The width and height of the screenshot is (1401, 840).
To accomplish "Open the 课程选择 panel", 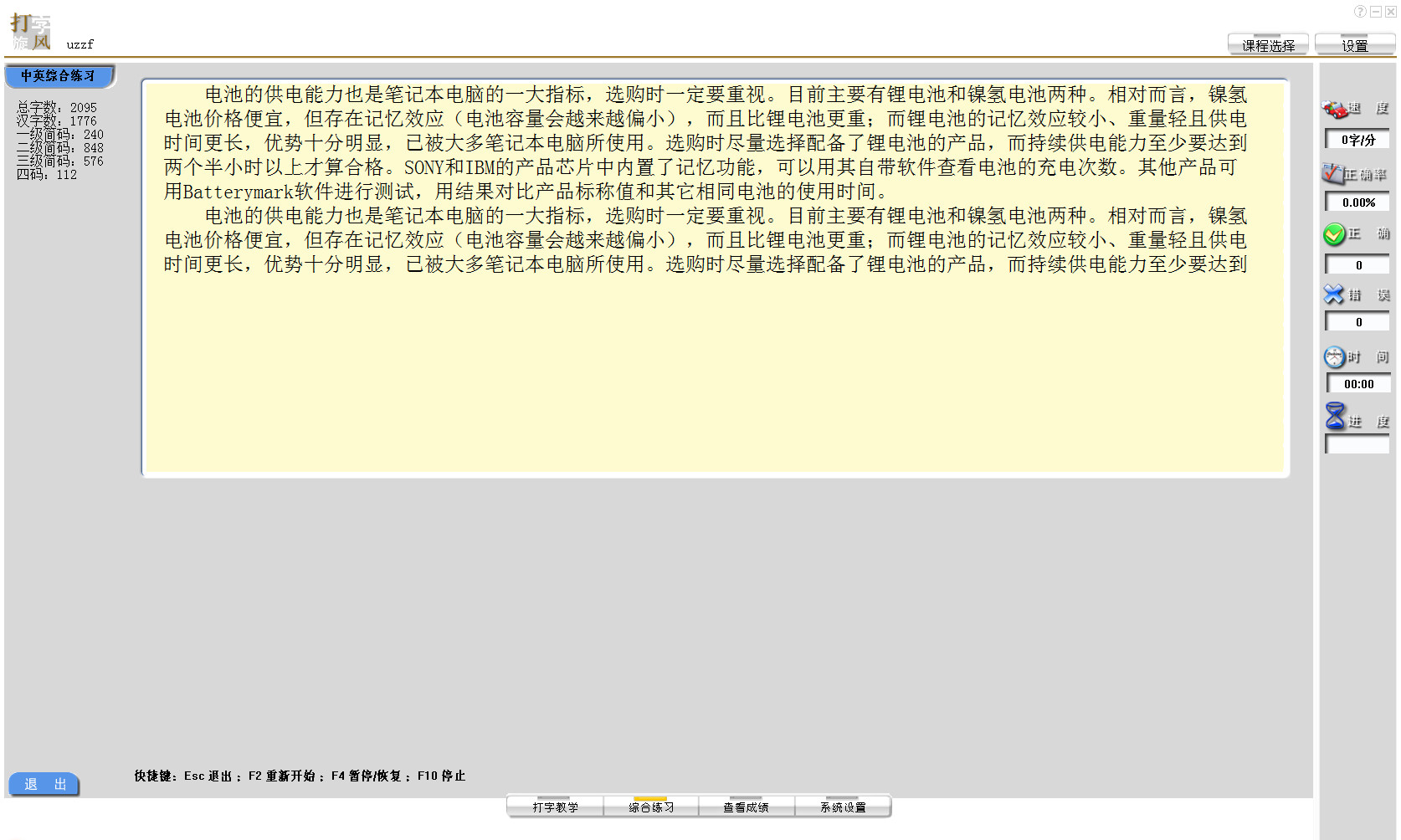I will coord(1266,44).
